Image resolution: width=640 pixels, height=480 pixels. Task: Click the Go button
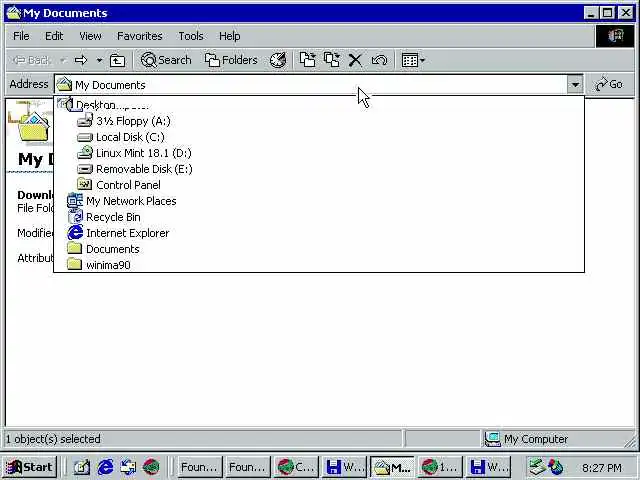click(609, 84)
